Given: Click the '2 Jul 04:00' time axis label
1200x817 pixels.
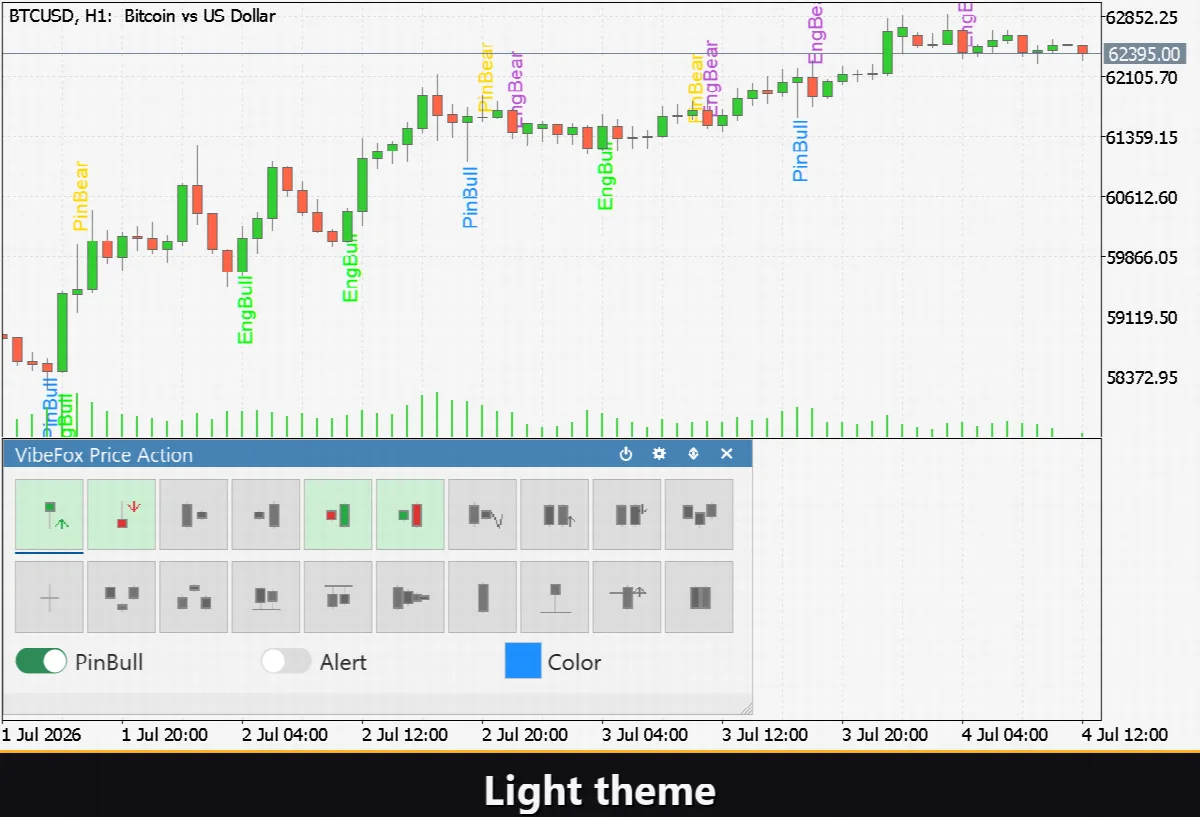Looking at the screenshot, I should click(x=285, y=735).
